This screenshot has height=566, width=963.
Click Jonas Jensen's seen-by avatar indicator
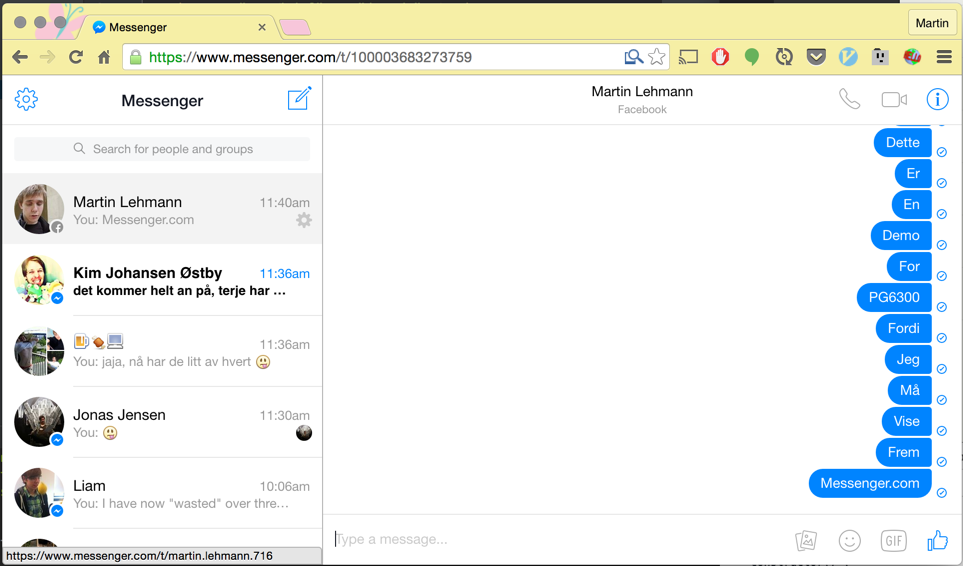click(x=304, y=433)
